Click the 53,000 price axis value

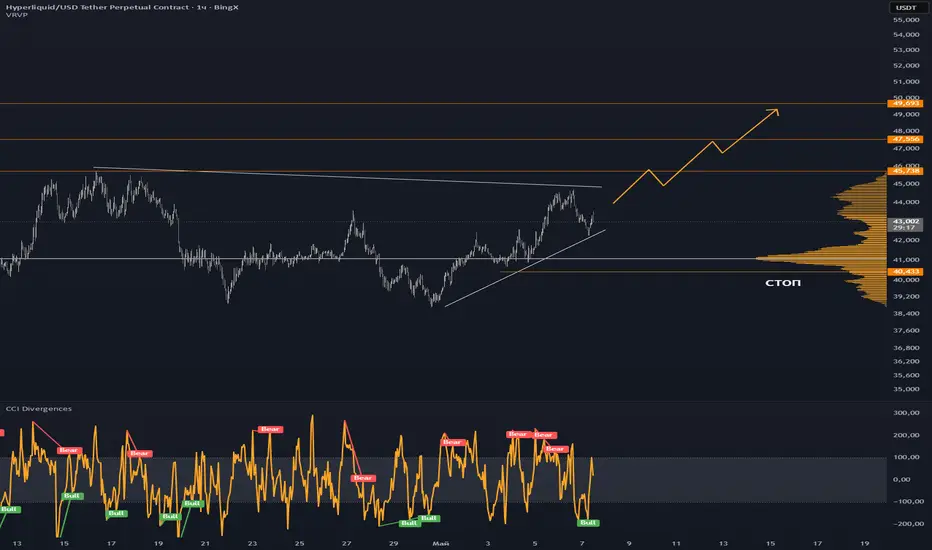point(906,50)
